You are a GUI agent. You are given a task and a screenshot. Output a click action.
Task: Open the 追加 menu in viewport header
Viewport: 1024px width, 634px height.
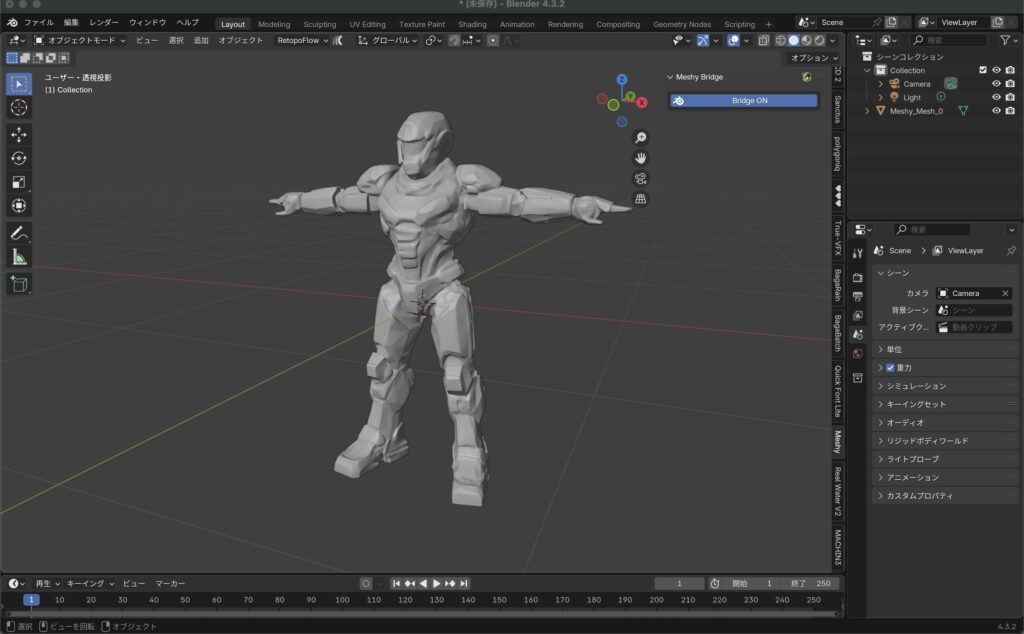point(200,40)
